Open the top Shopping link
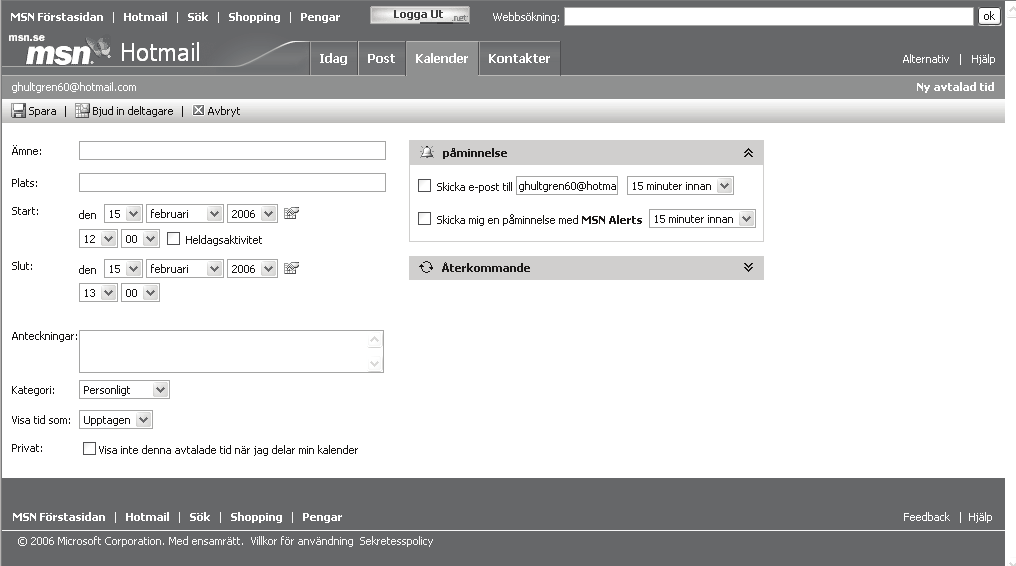1016x566 pixels. coord(254,17)
